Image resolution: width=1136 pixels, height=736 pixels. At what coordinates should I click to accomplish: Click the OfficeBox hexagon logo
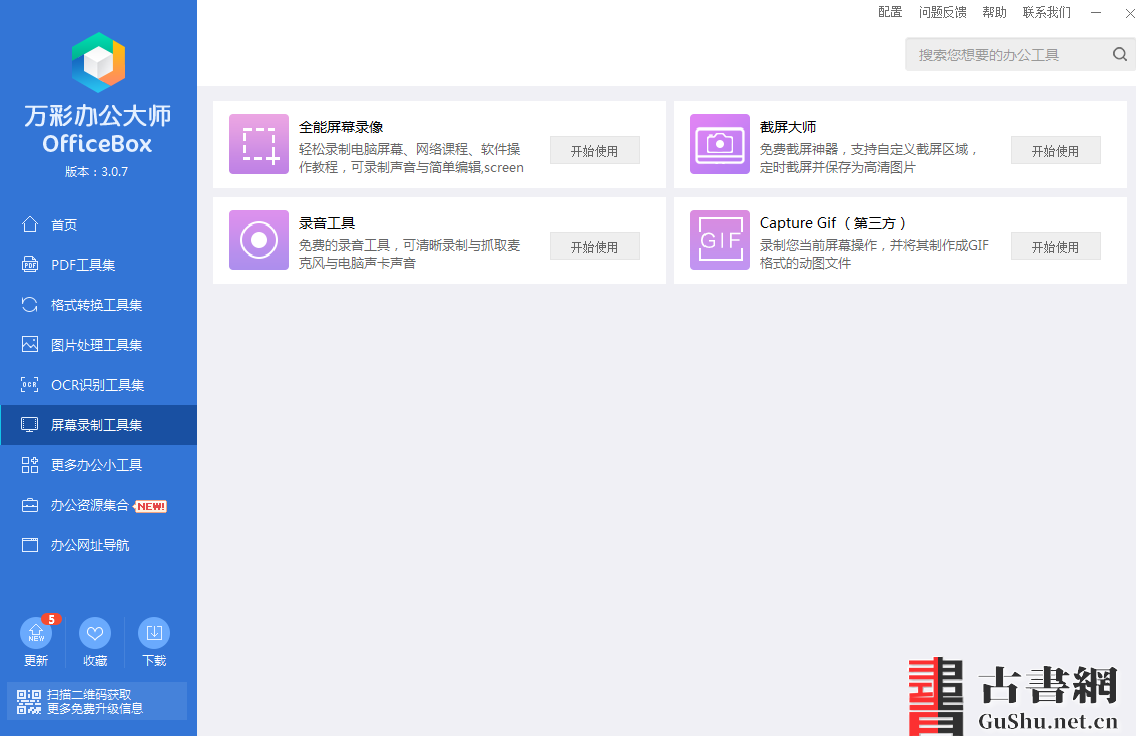pos(99,62)
